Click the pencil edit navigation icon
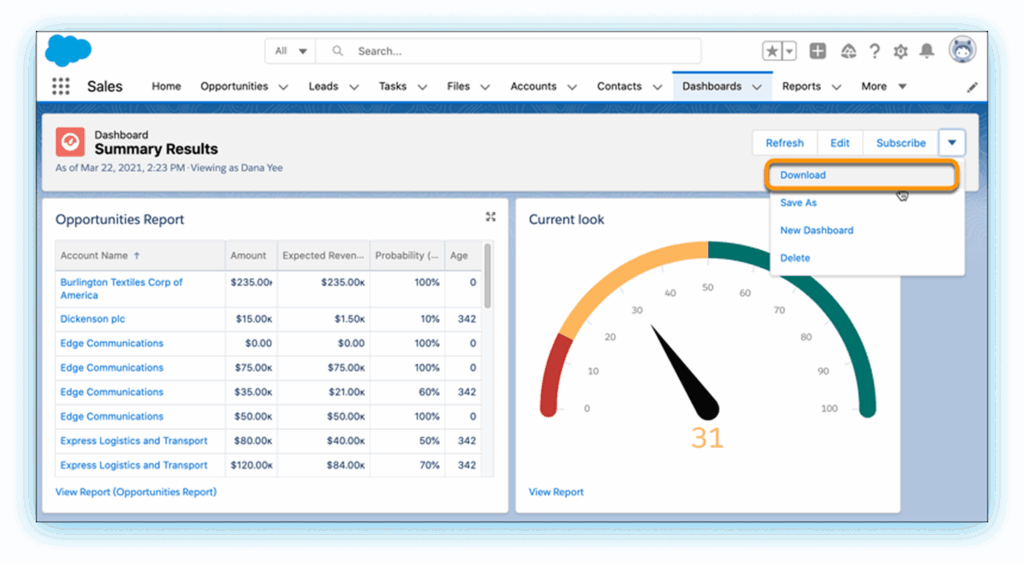1024x563 pixels. coord(972,87)
